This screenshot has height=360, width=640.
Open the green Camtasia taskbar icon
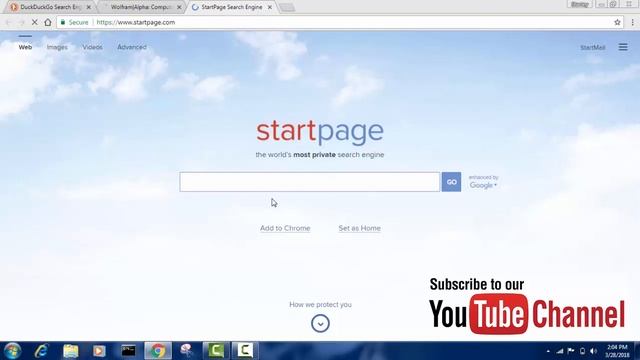click(x=216, y=351)
